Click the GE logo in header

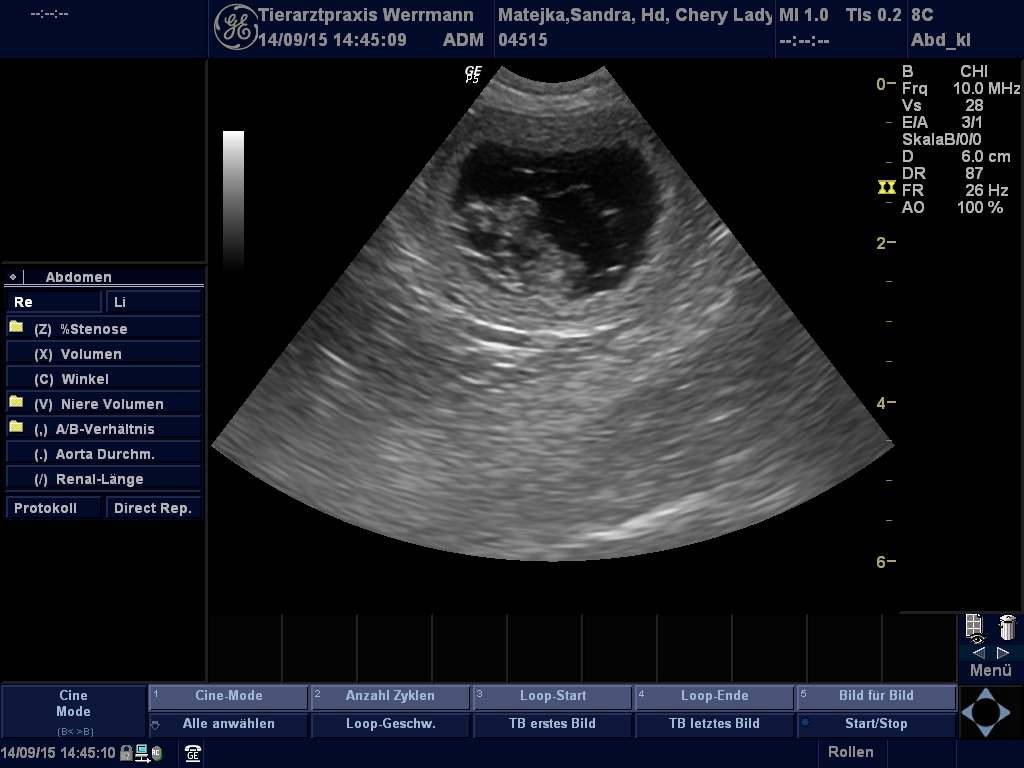click(235, 27)
